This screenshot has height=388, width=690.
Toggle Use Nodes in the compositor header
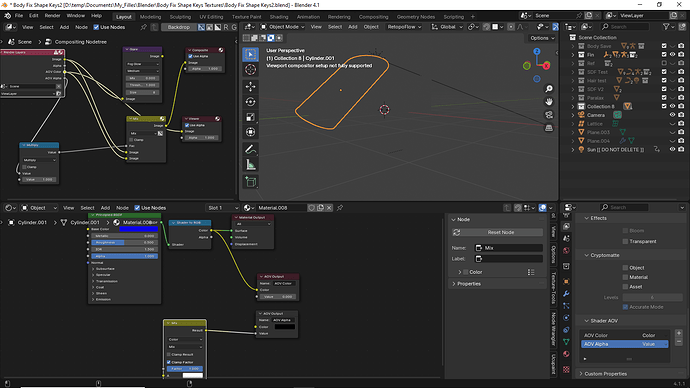coord(96,27)
